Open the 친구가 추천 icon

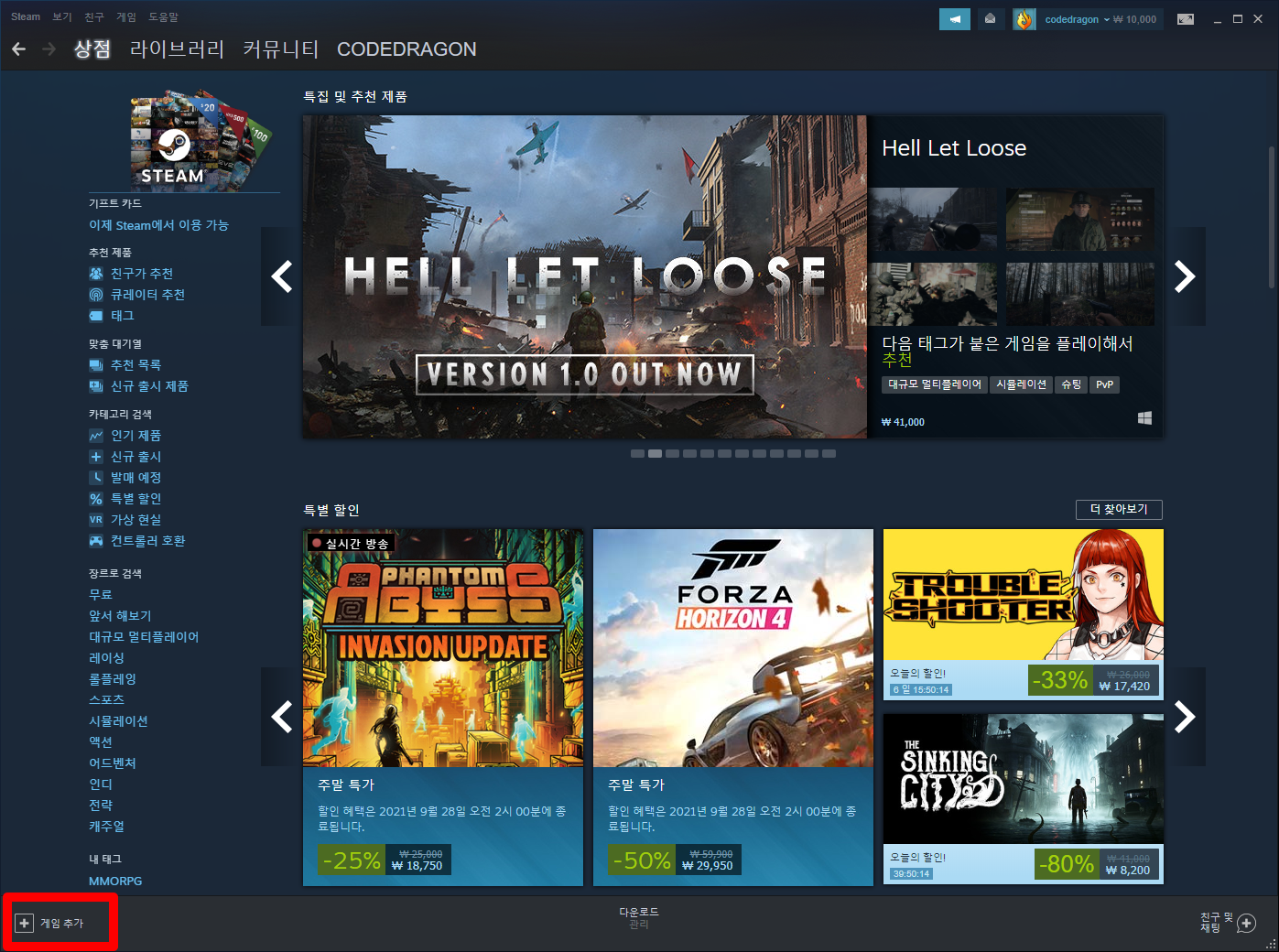(x=96, y=274)
